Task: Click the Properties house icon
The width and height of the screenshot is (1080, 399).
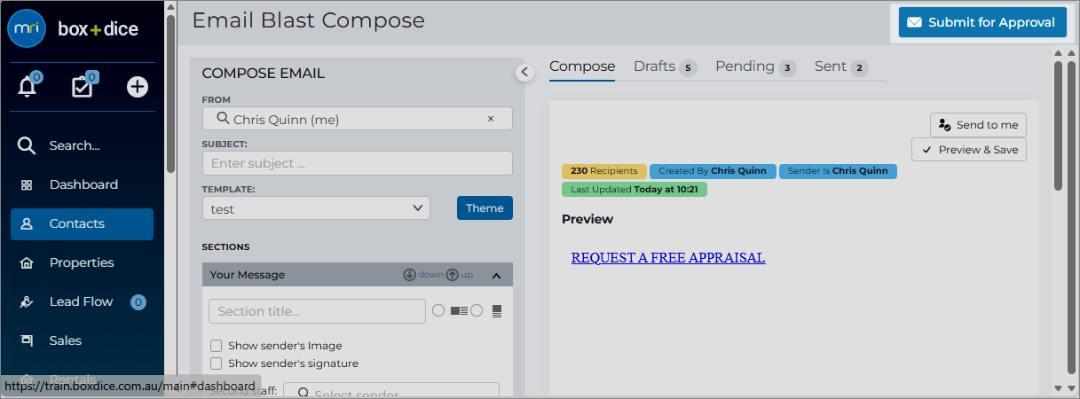Action: point(26,263)
